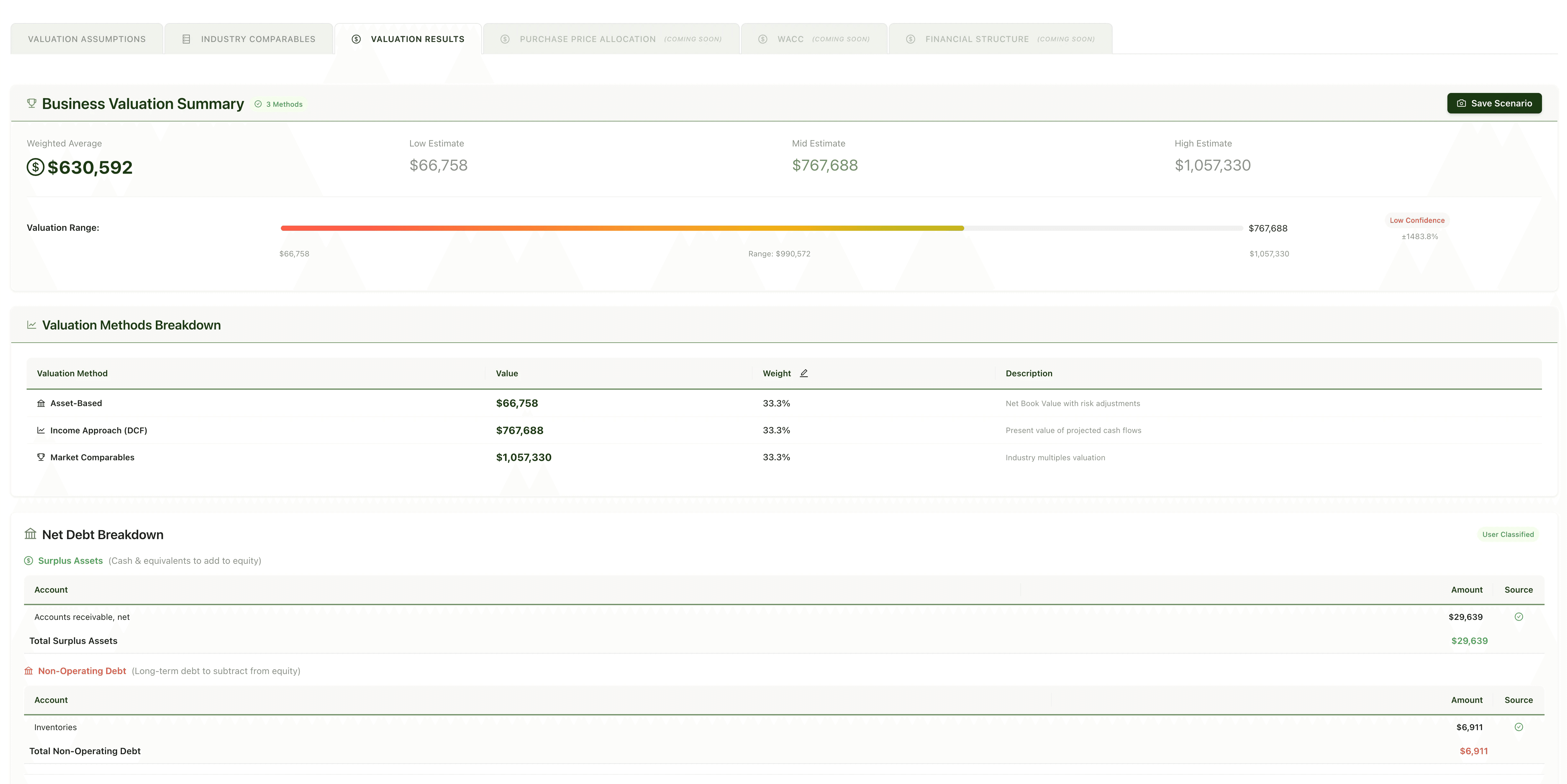Click the Income Approach (DCF) chart icon
The height and width of the screenshot is (784, 1567).
pos(41,430)
